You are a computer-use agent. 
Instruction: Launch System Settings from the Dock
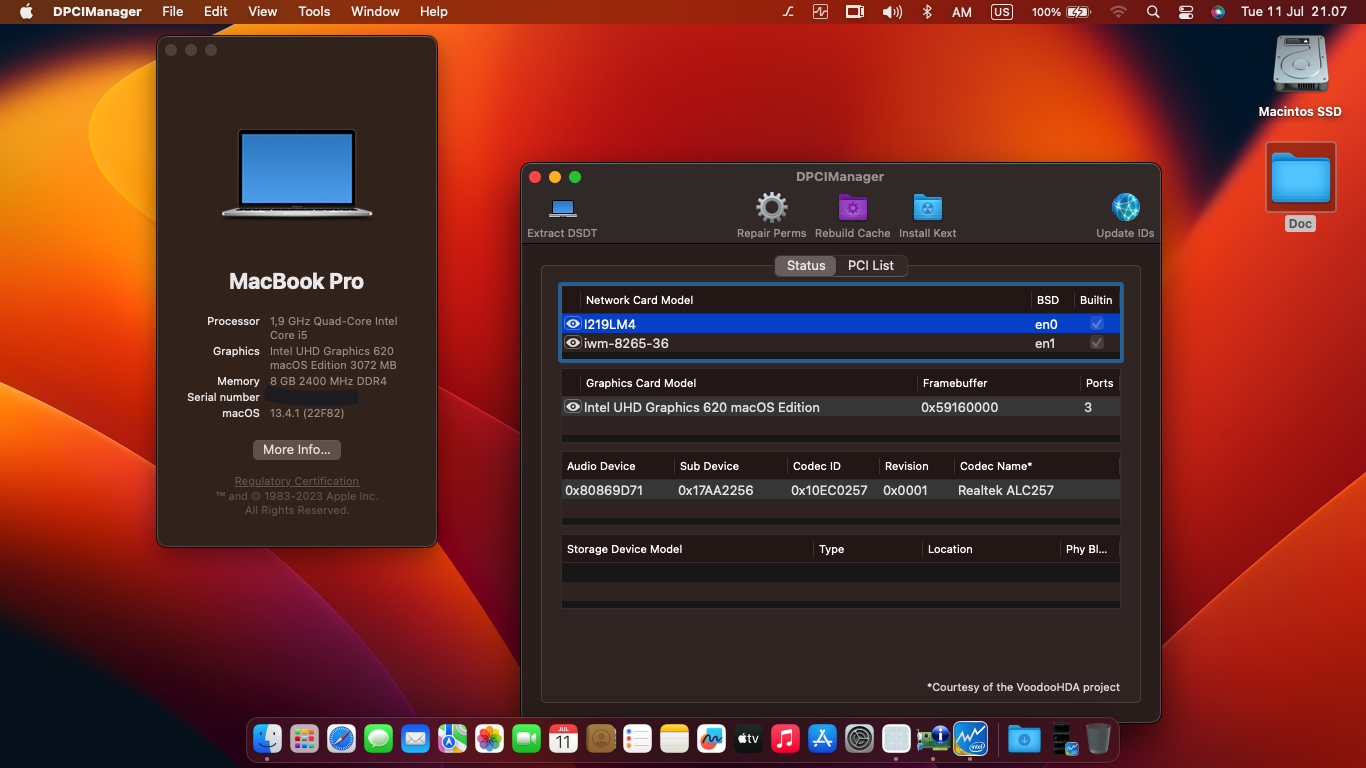click(x=858, y=738)
